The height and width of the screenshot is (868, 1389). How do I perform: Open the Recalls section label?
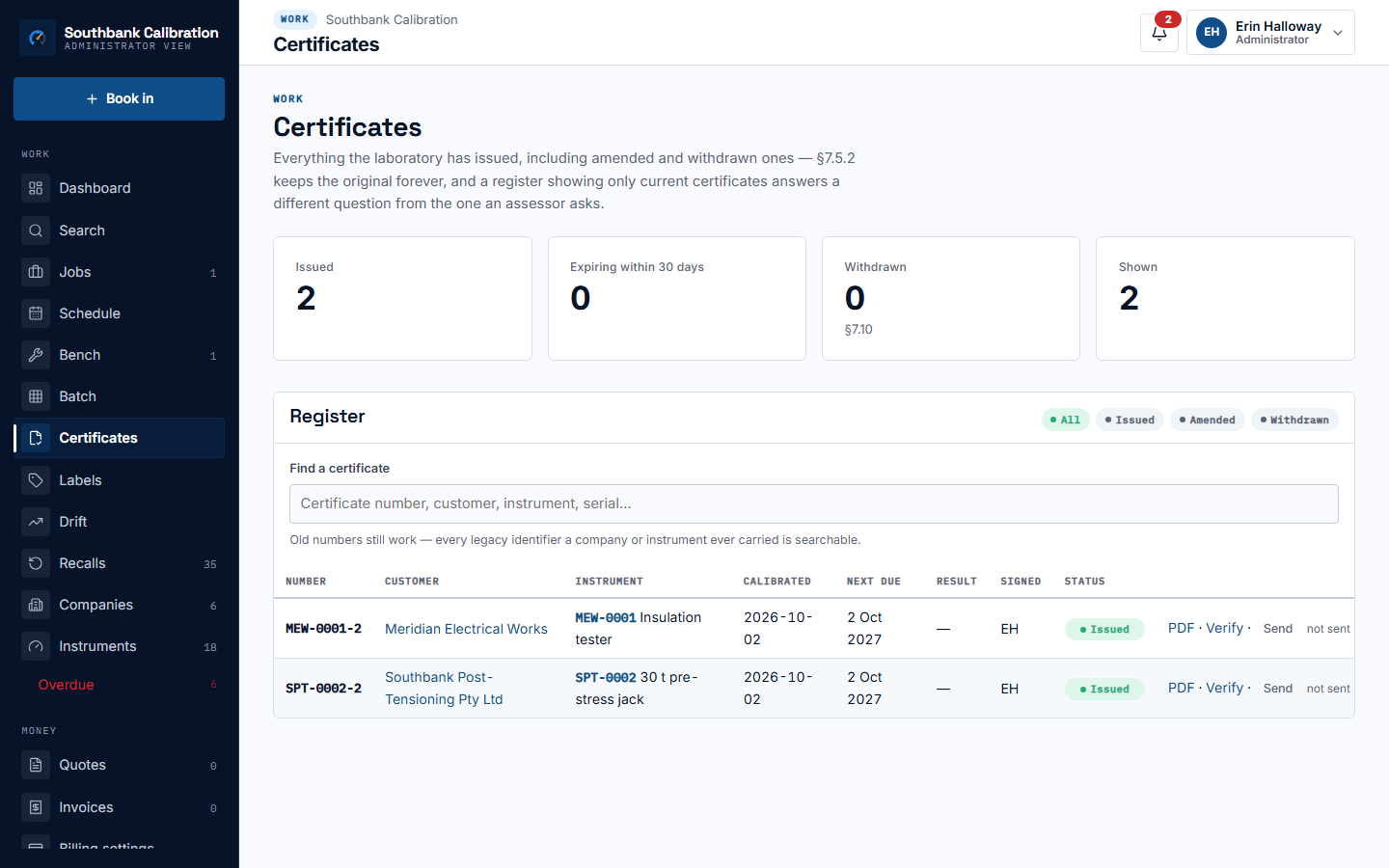[82, 563]
